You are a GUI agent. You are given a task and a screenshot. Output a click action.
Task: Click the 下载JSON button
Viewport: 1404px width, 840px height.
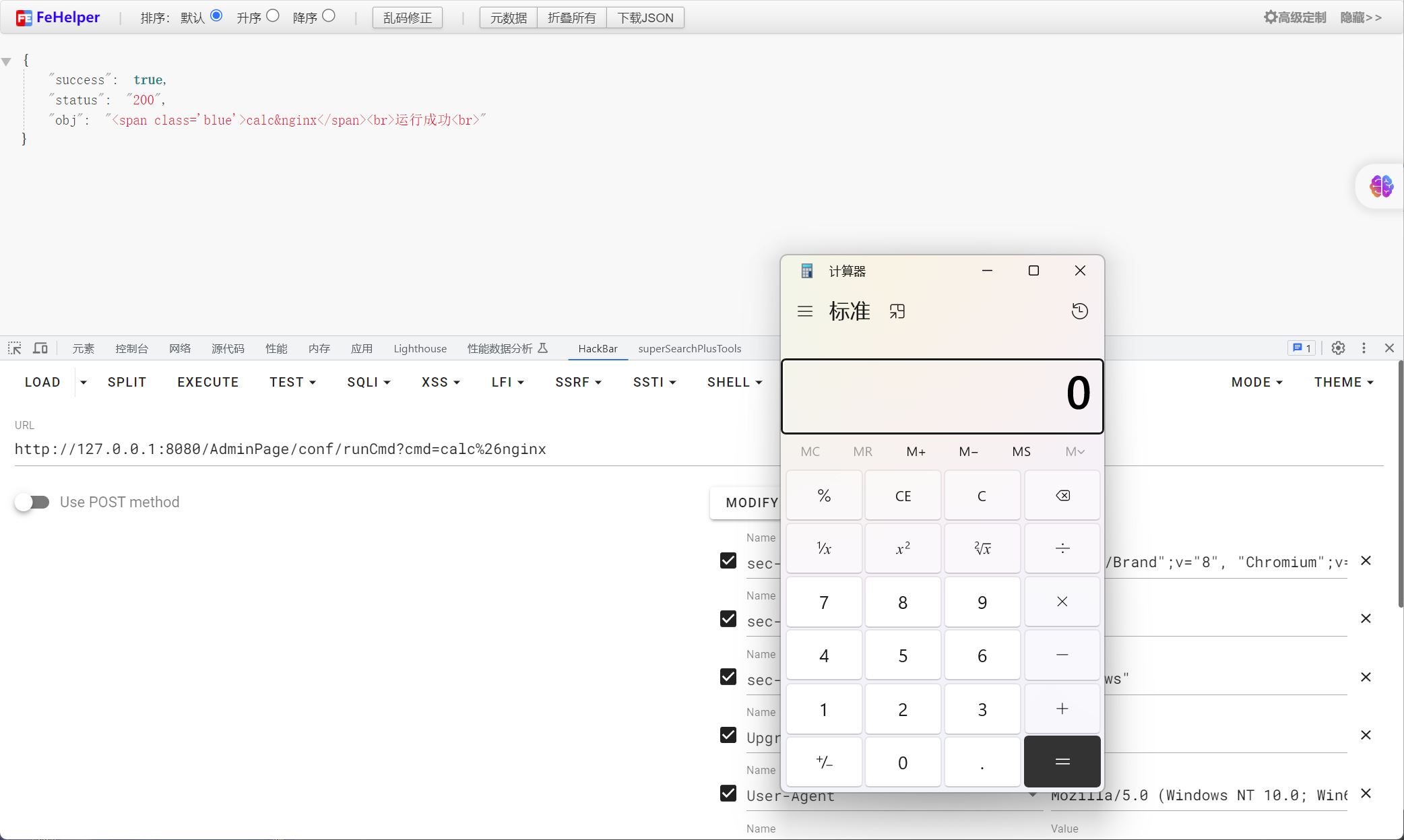click(x=645, y=18)
